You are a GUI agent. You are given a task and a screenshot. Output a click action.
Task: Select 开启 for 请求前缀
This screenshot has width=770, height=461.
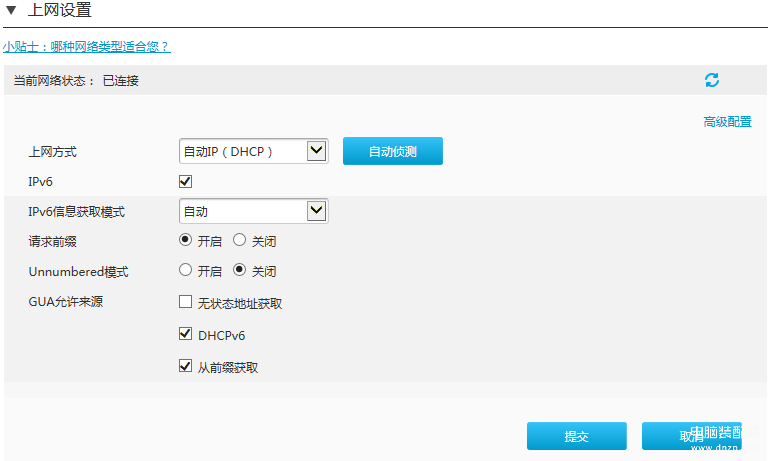tap(185, 240)
